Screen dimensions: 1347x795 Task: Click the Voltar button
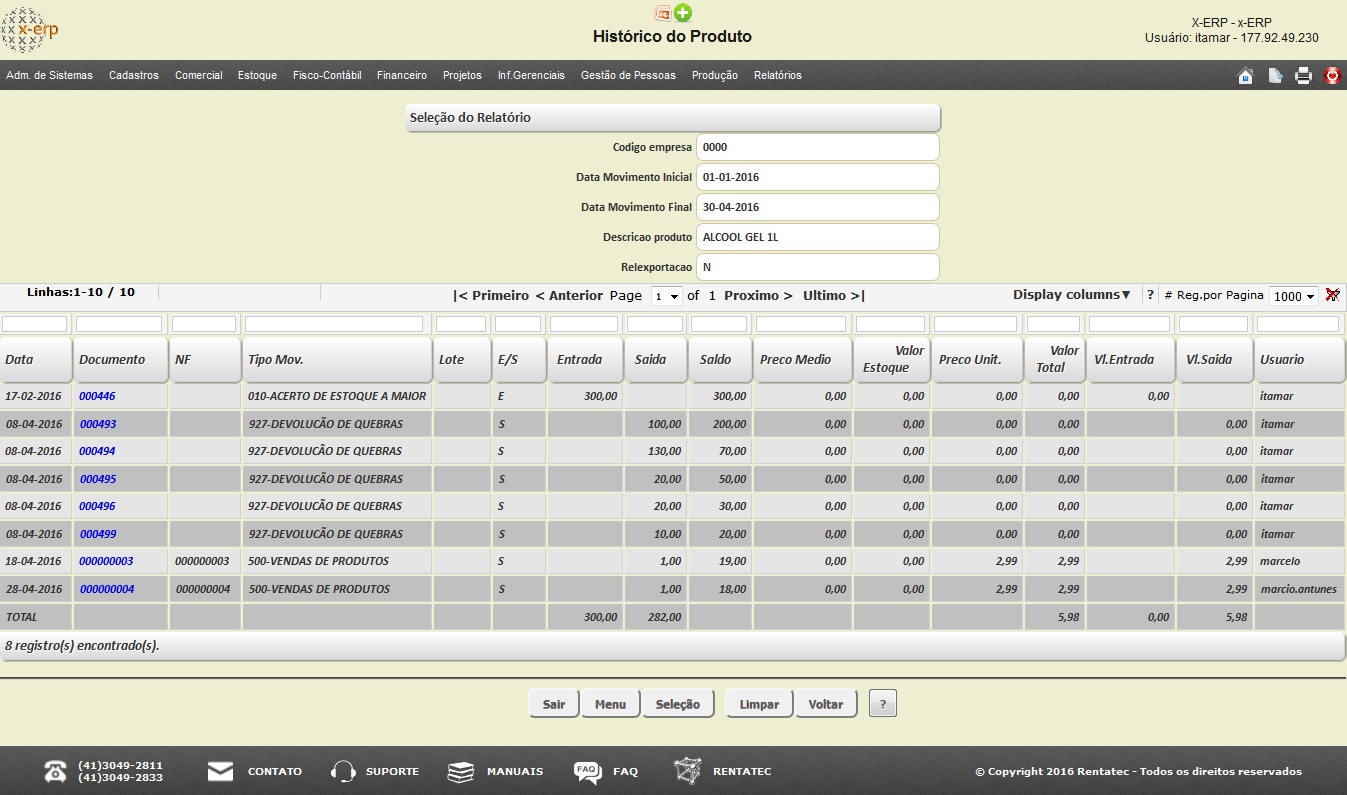click(x=826, y=704)
